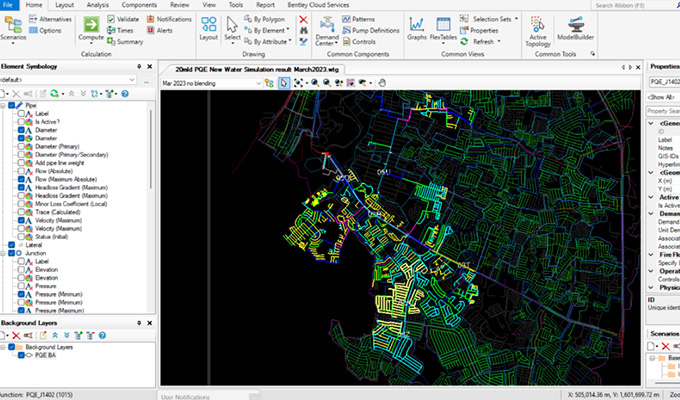Uncheck Flow (Maximum Absolute) symbology

(21, 180)
